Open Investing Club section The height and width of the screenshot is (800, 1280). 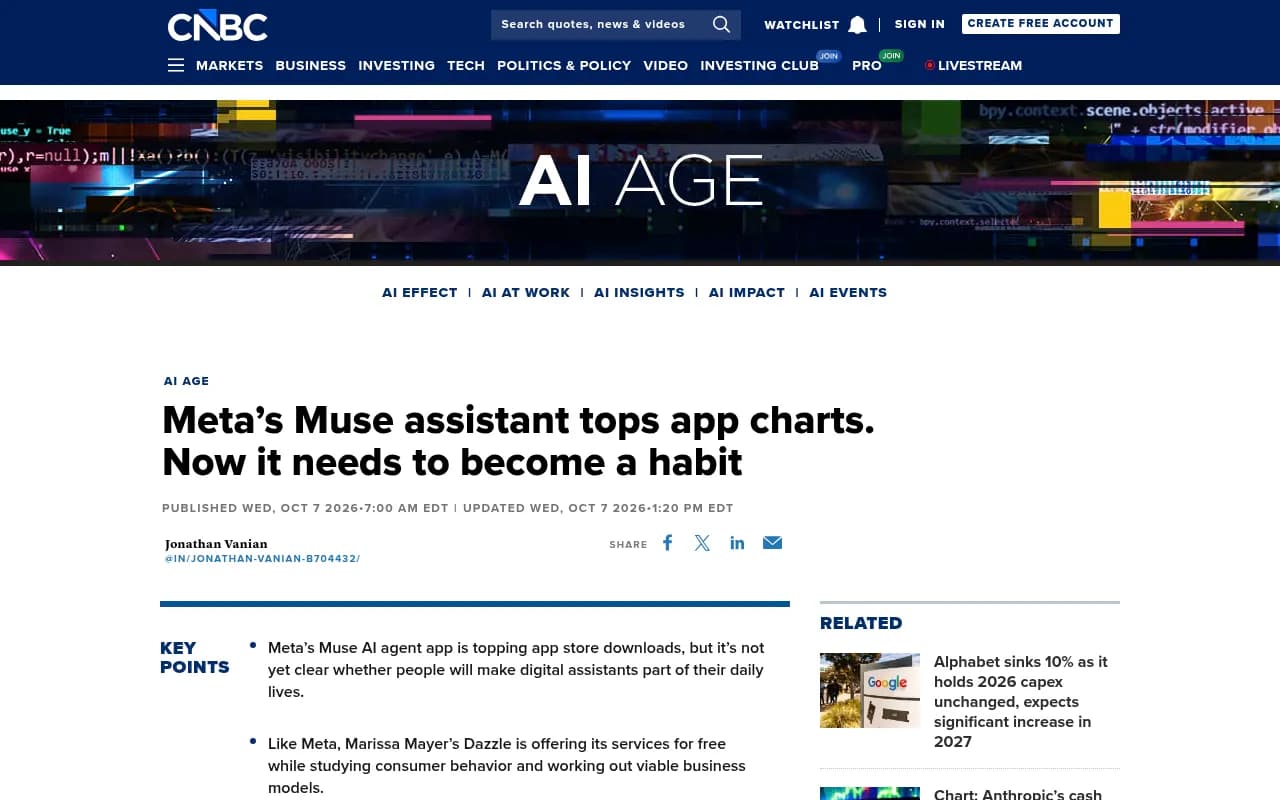[x=759, y=65]
